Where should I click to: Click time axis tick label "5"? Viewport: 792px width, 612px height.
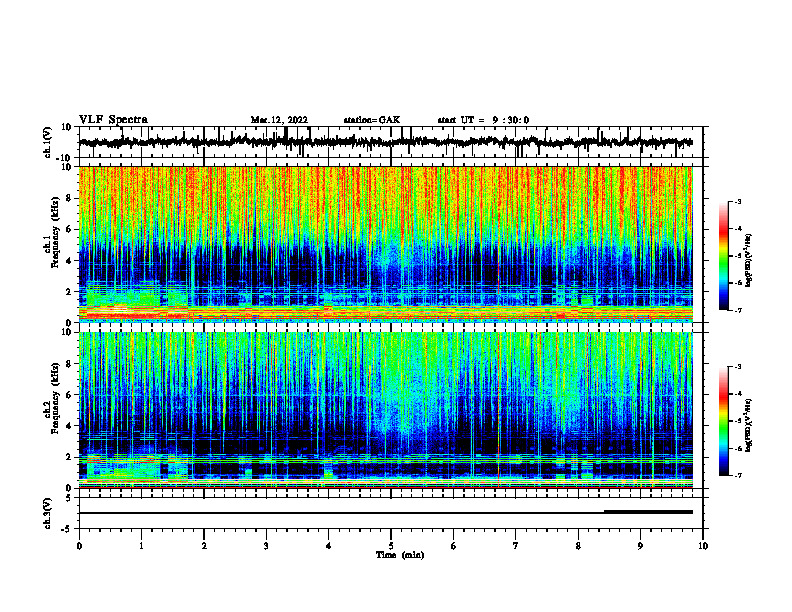click(391, 546)
